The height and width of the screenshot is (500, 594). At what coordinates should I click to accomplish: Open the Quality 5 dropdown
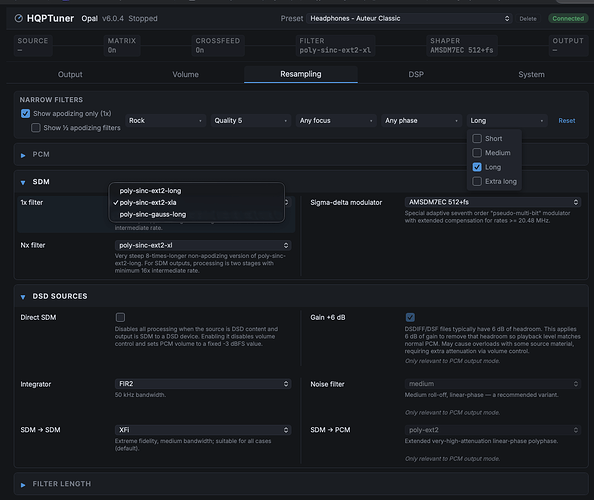[251, 120]
